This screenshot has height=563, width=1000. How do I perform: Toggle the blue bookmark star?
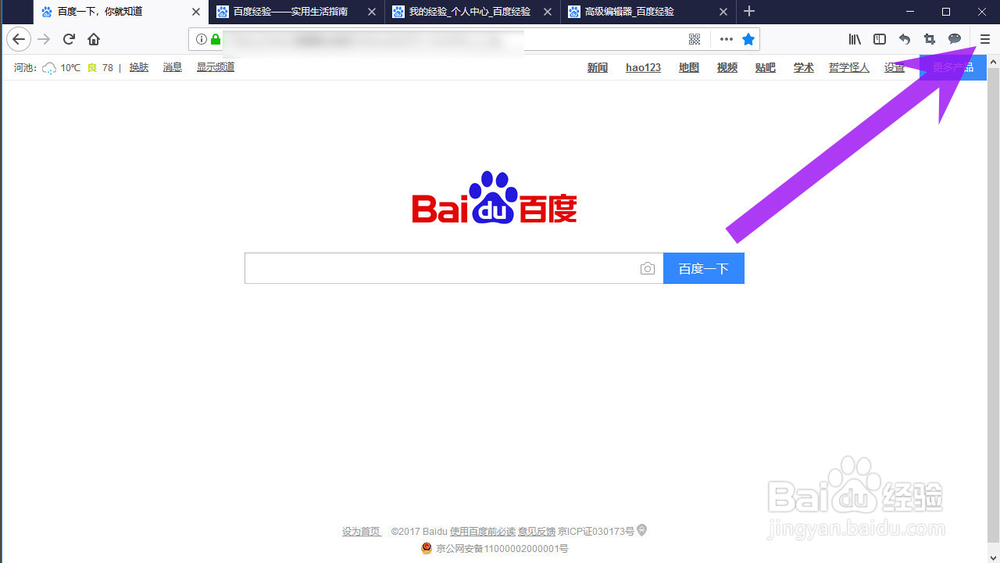(x=748, y=40)
